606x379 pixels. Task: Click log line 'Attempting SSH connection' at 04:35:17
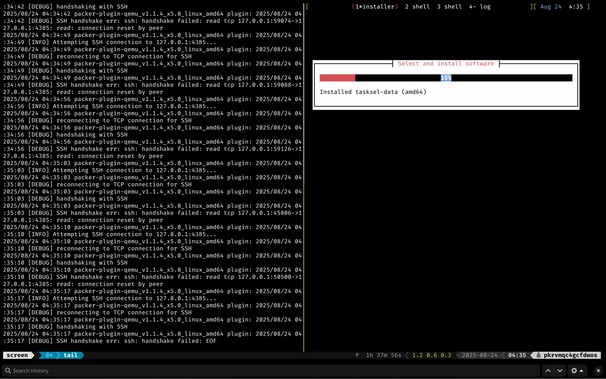(x=109, y=298)
